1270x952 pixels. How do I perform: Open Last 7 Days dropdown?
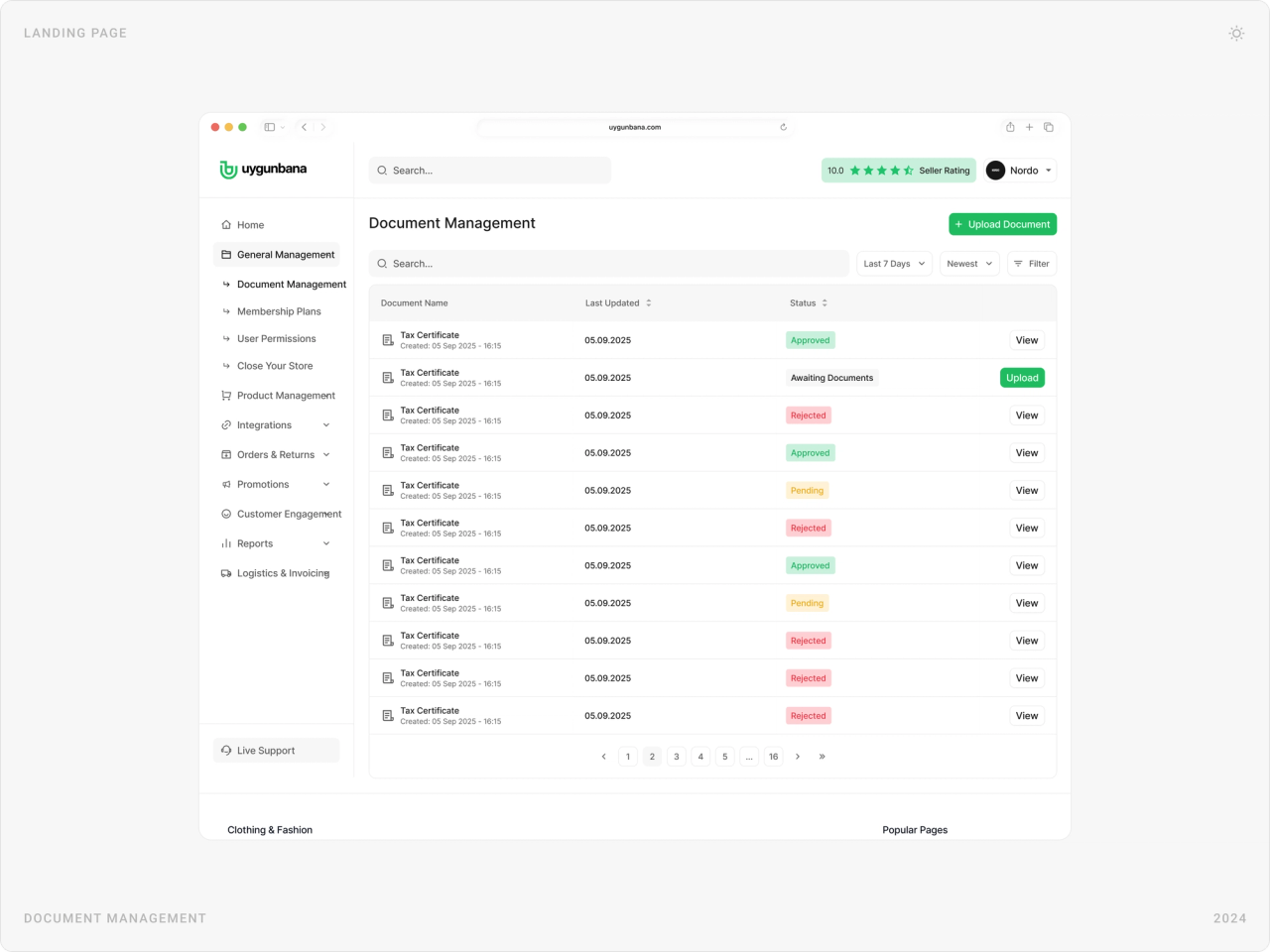[894, 264]
